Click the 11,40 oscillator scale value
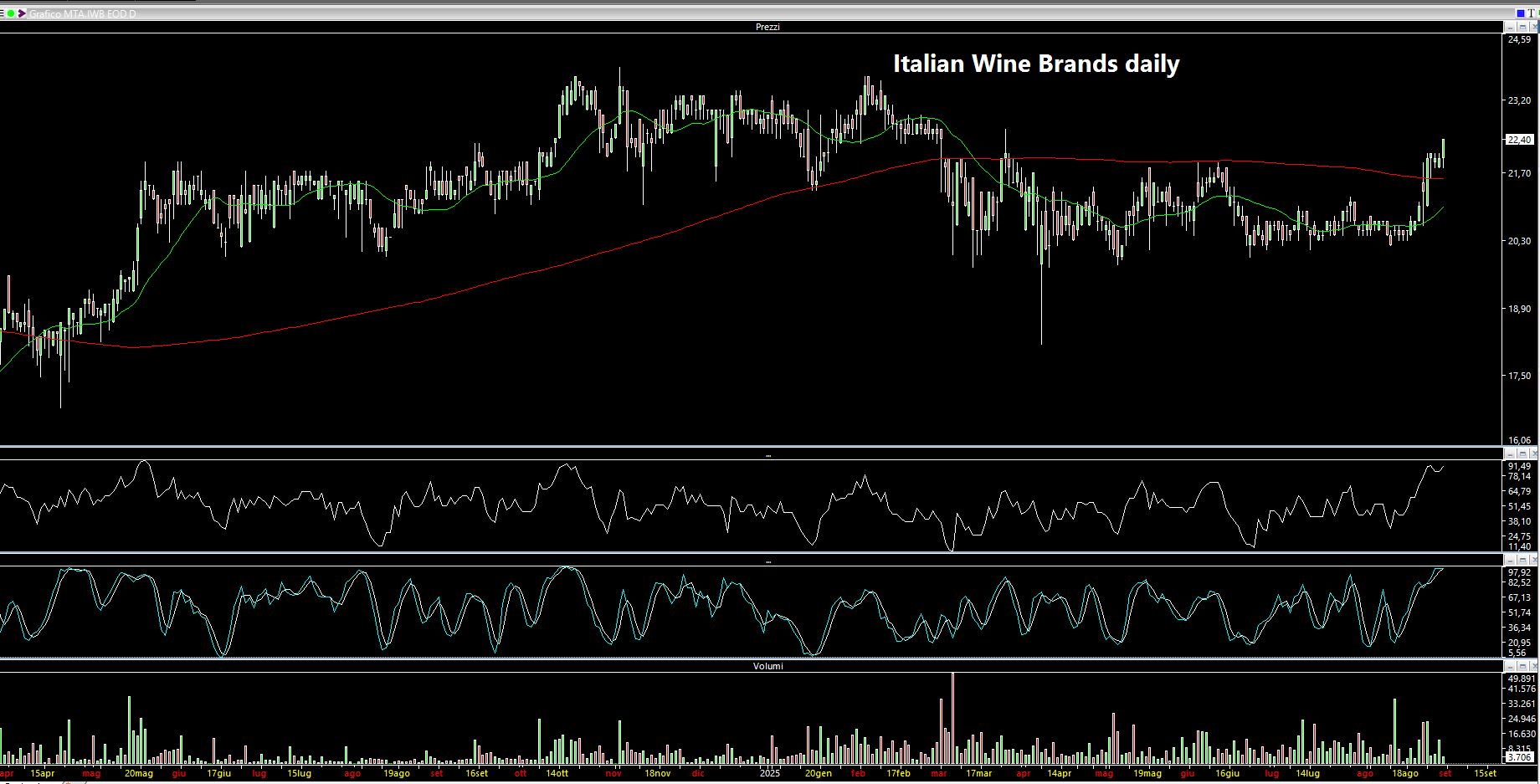The image size is (1540, 784). (x=1519, y=546)
